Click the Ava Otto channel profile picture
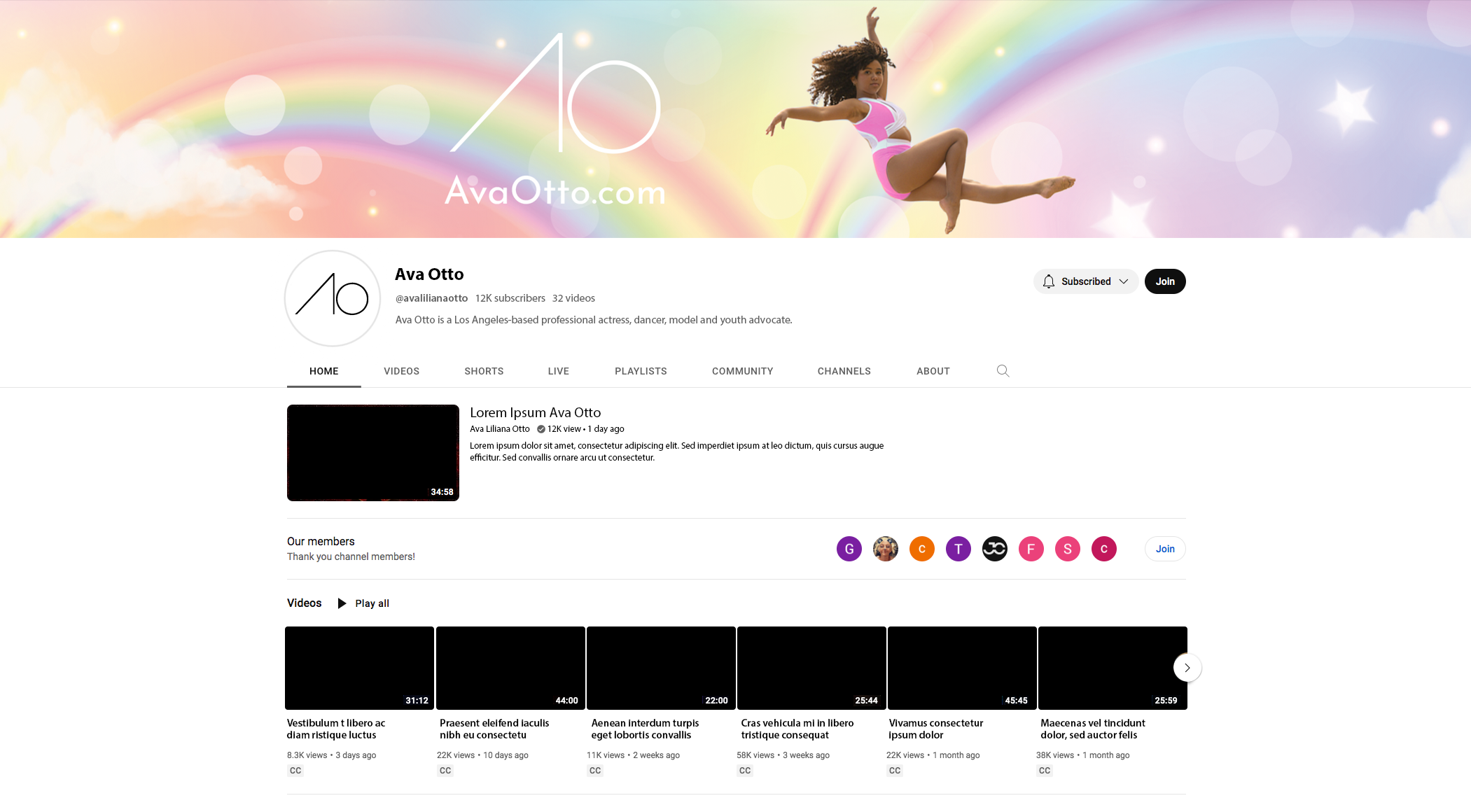 click(x=333, y=298)
